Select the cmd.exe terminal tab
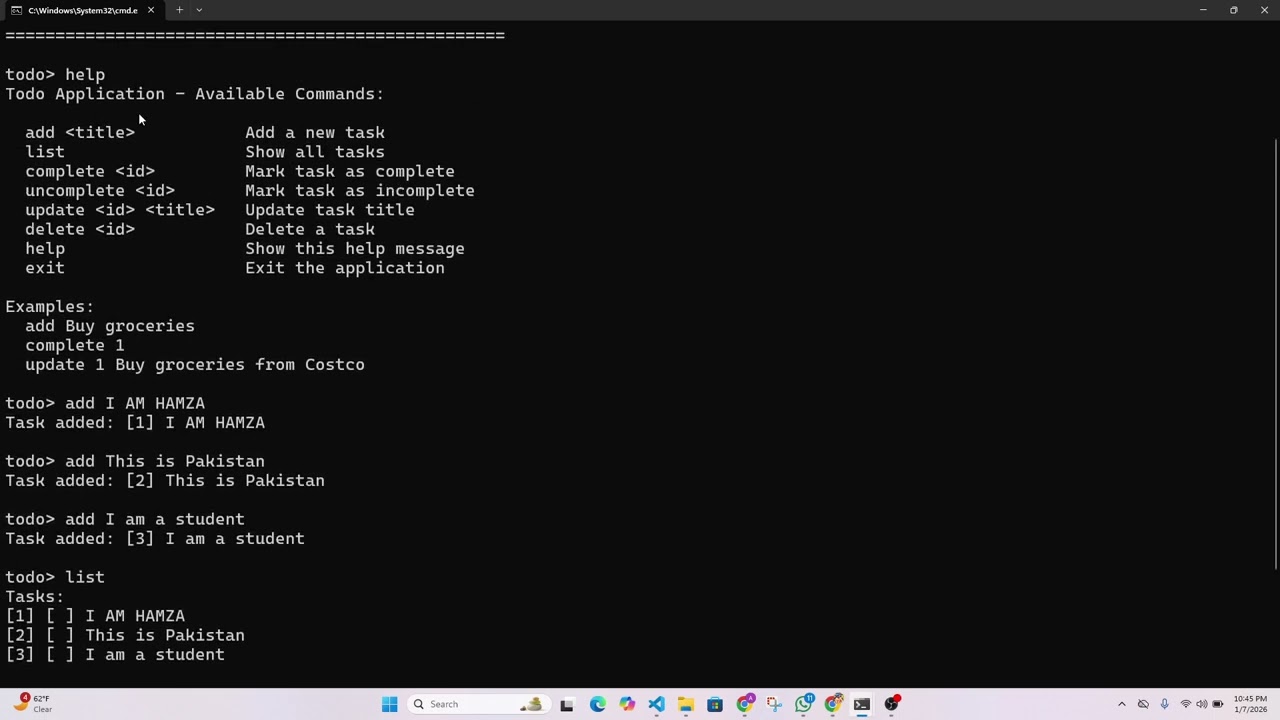 (x=82, y=10)
